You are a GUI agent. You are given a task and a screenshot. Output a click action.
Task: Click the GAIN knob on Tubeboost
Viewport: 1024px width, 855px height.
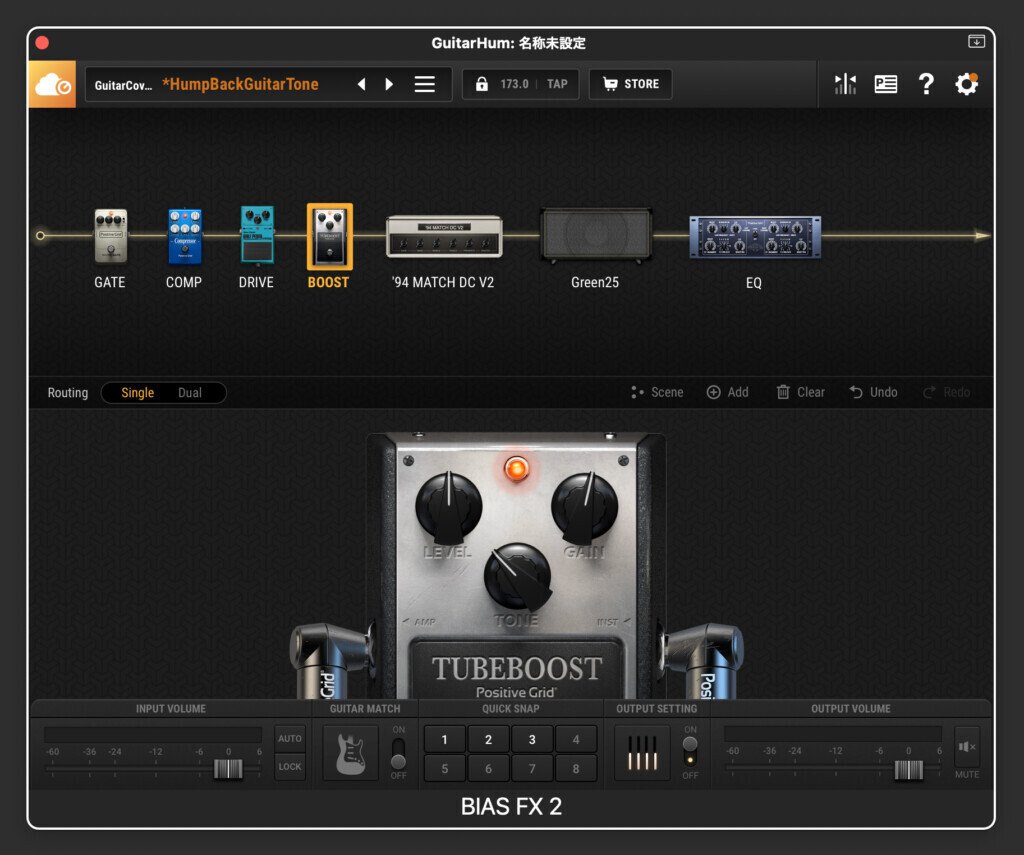(x=584, y=506)
